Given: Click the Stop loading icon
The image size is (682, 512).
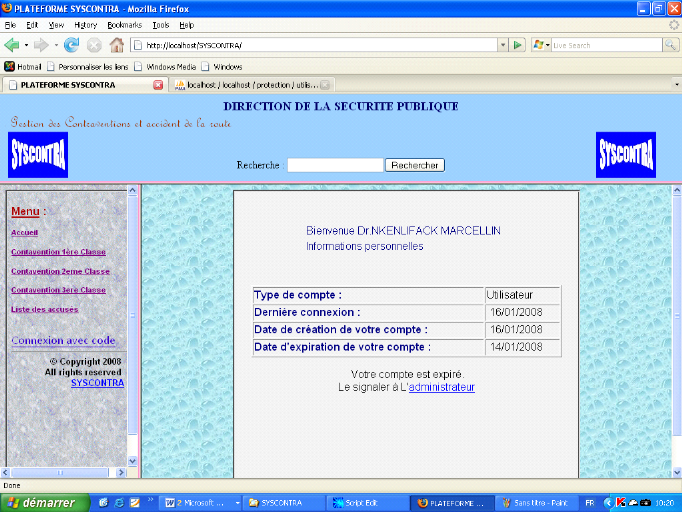Looking at the screenshot, I should pyautogui.click(x=94, y=45).
